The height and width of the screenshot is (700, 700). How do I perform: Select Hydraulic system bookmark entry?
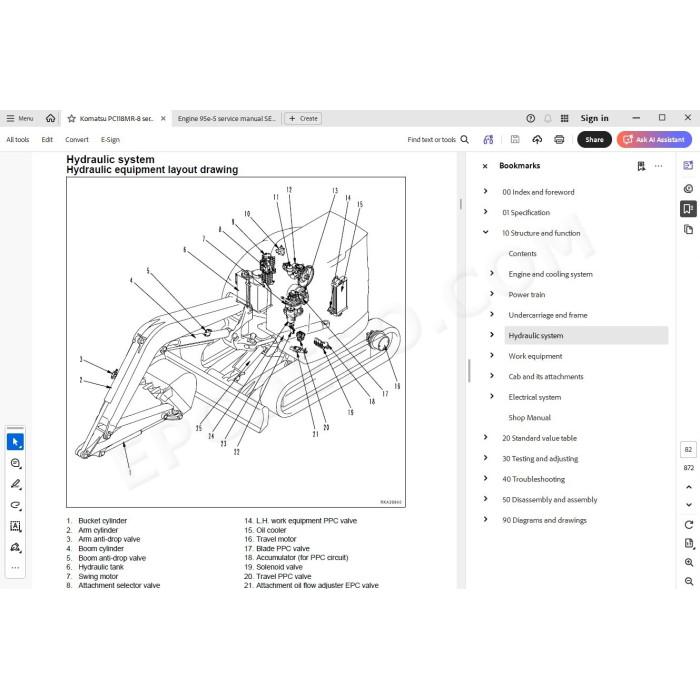(586, 335)
